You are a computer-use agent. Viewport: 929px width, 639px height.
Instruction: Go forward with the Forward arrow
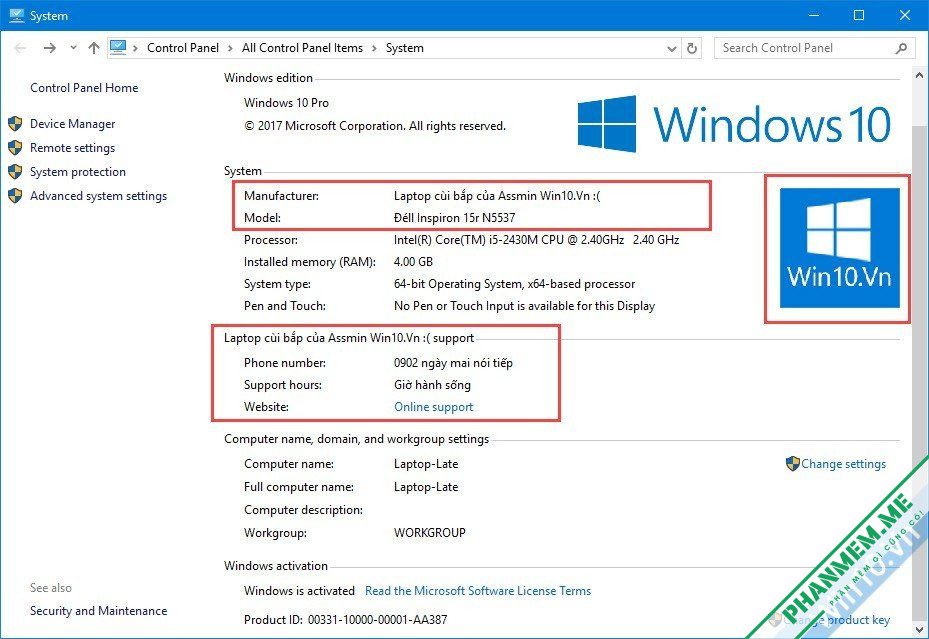pos(50,48)
